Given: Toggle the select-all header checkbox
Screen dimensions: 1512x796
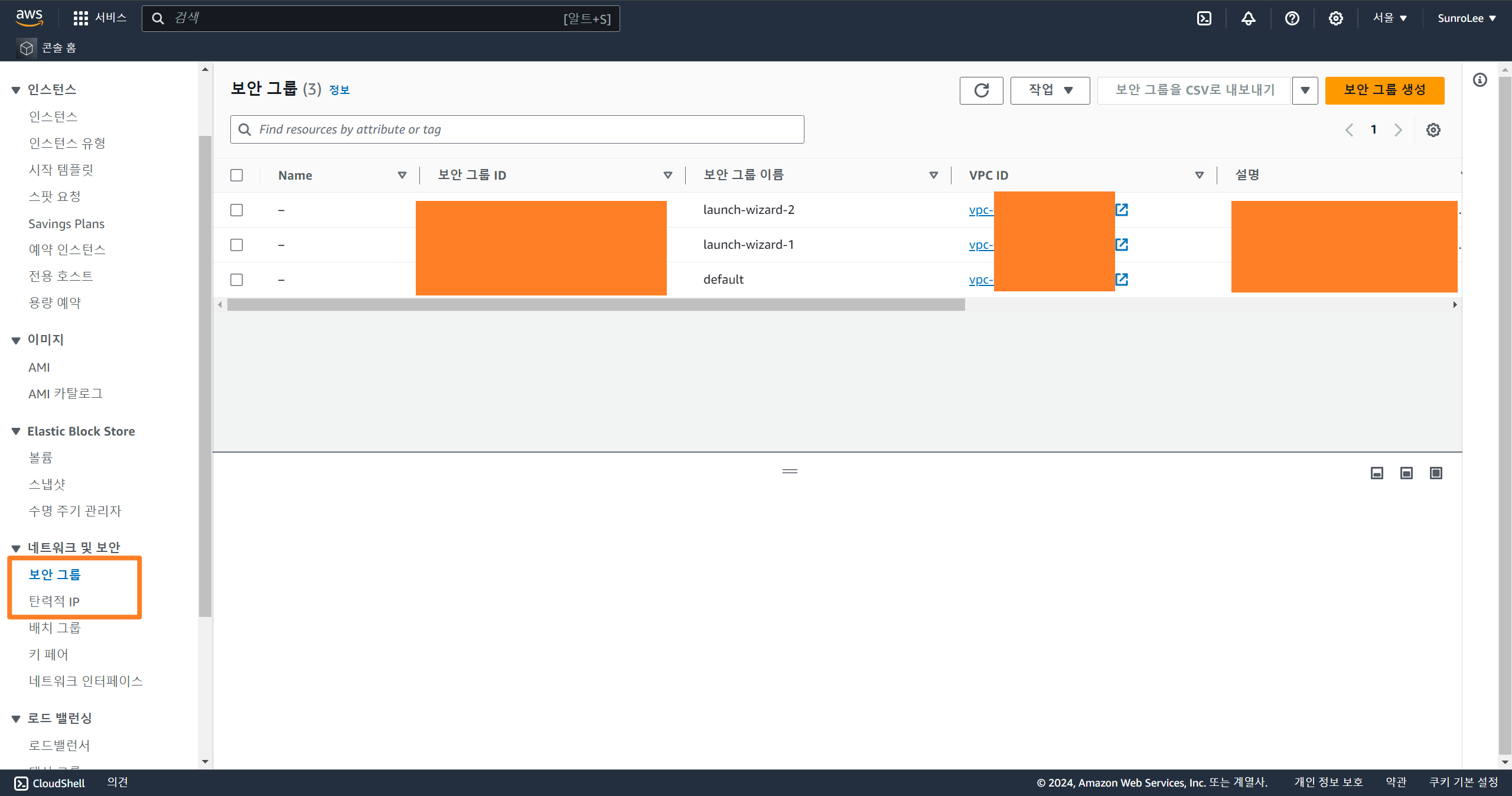Looking at the screenshot, I should click(x=237, y=176).
